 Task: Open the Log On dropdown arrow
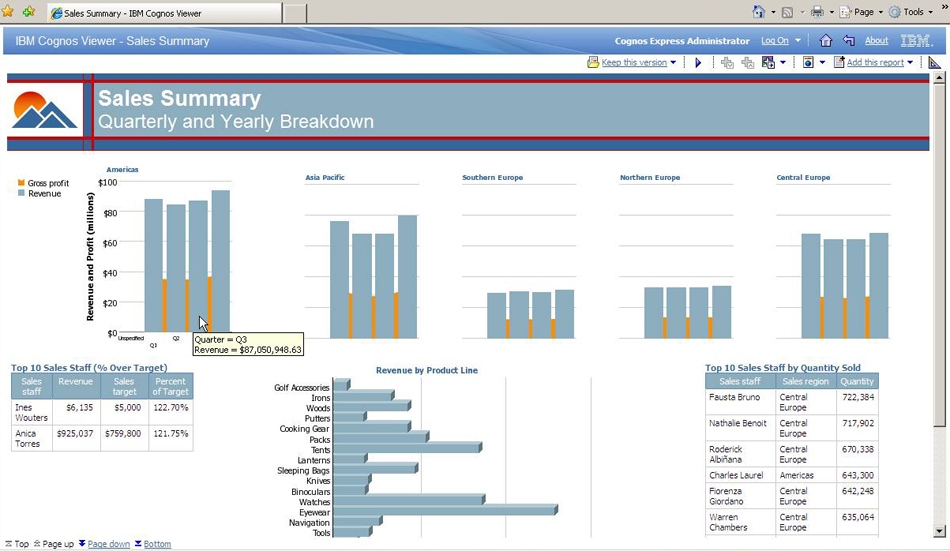coord(798,41)
